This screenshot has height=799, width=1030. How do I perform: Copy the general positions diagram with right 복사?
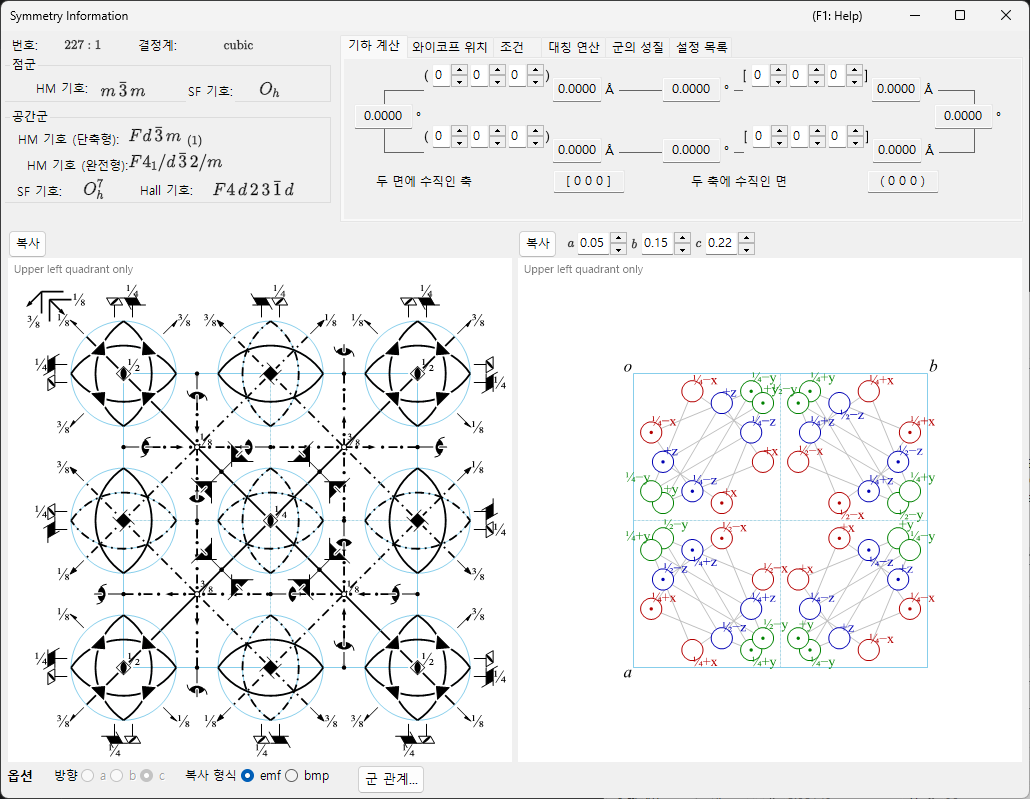[537, 243]
